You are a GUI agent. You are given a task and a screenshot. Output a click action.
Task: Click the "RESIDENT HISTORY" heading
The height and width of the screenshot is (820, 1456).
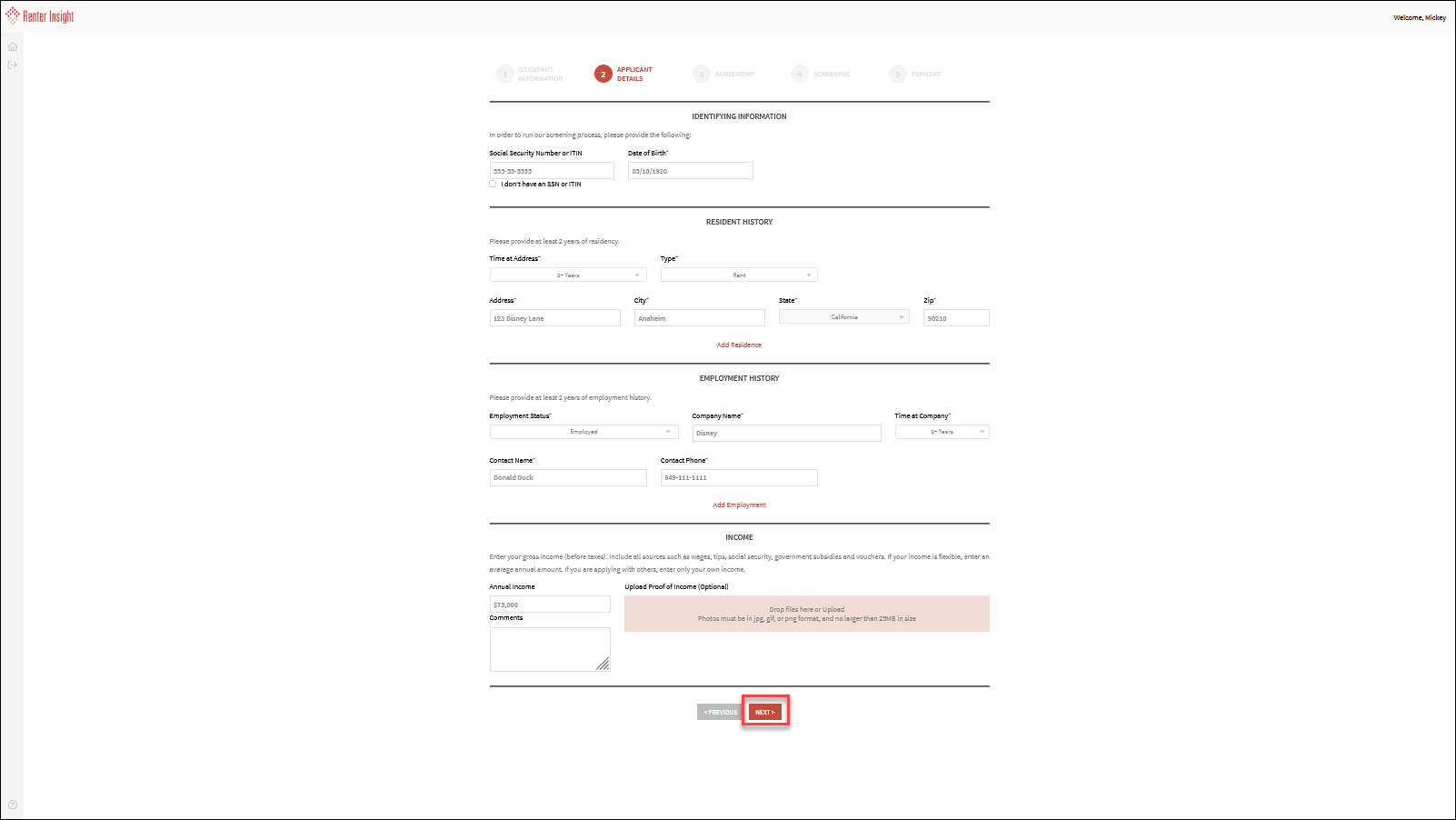coord(739,222)
